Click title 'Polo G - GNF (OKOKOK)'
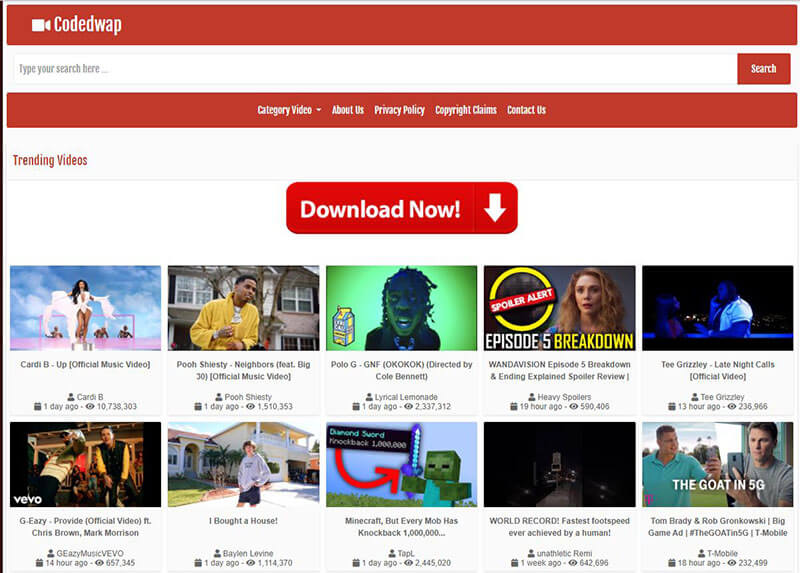The height and width of the screenshot is (573, 800). coord(402,370)
